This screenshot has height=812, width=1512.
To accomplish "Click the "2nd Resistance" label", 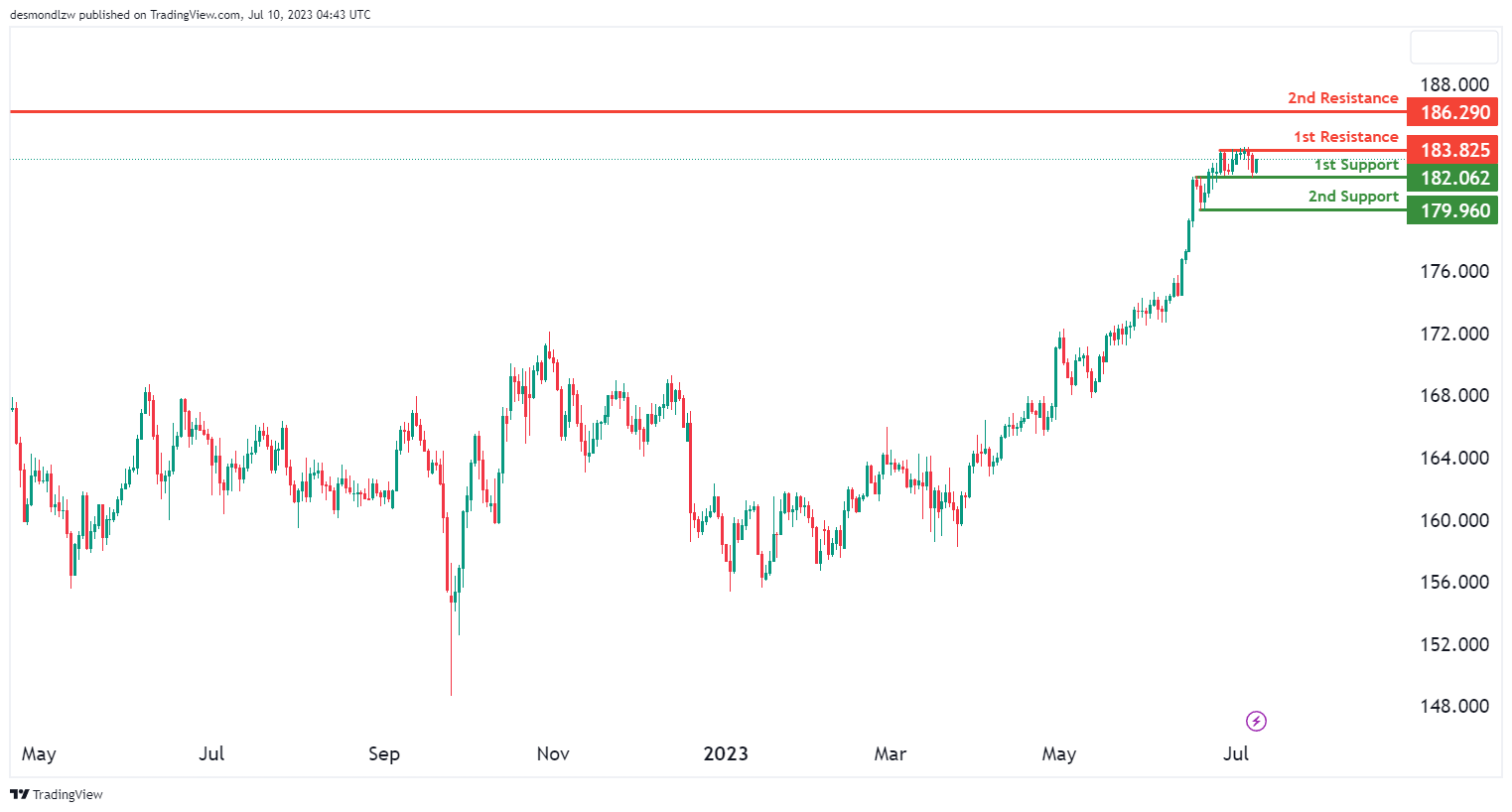I will pos(1342,97).
